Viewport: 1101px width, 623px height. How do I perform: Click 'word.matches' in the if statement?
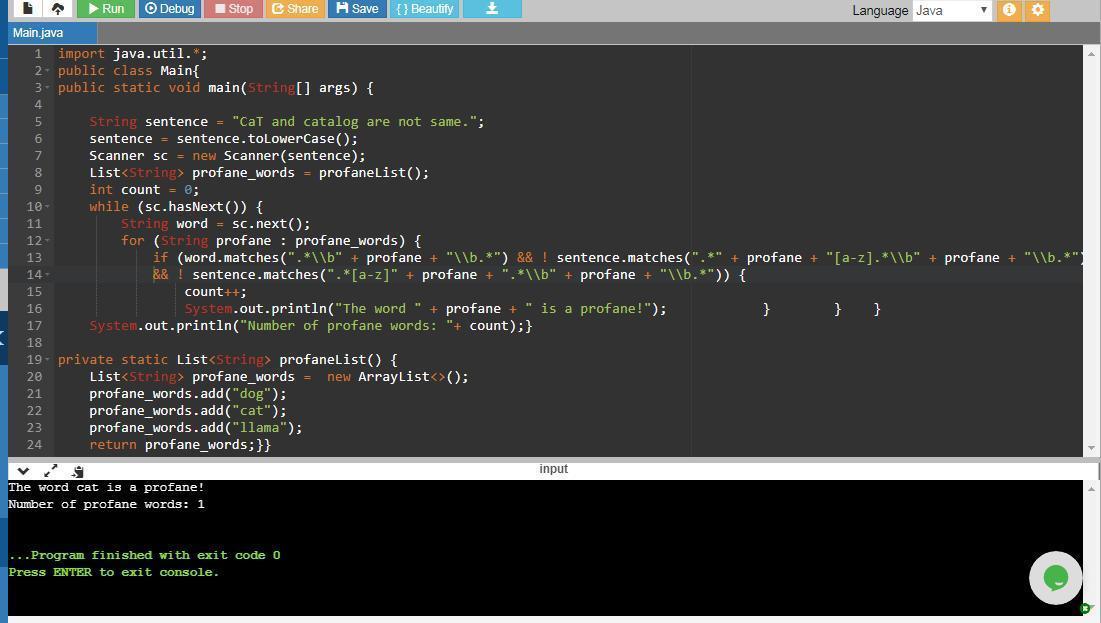232,258
